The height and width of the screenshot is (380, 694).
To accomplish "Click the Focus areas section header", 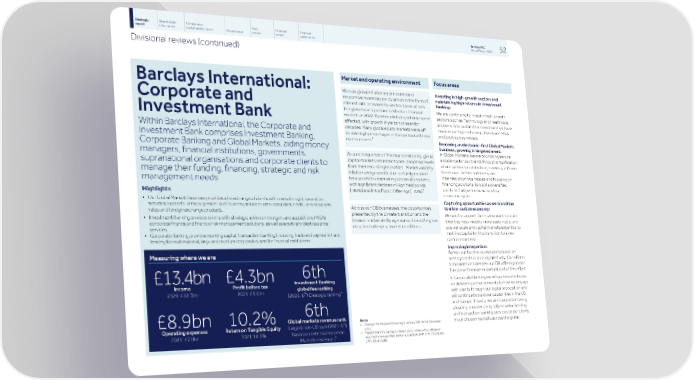I will coord(446,84).
